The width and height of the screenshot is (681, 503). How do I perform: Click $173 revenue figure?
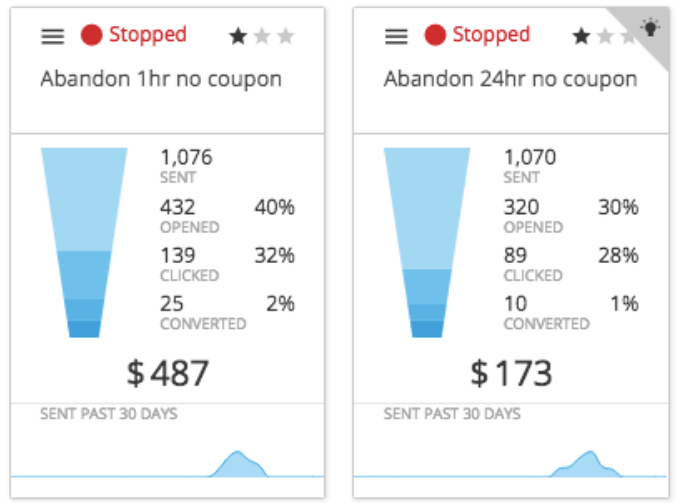[511, 373]
